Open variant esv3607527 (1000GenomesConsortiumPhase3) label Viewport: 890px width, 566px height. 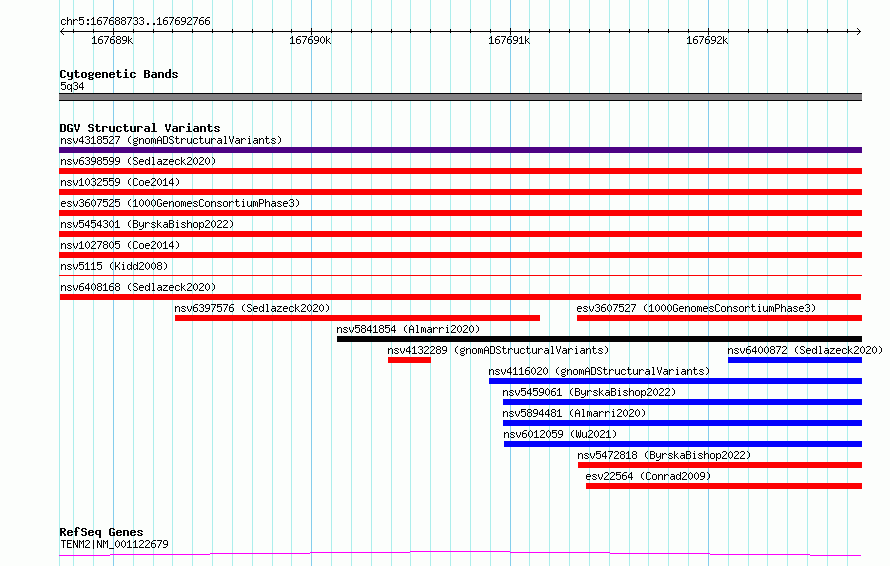point(696,308)
